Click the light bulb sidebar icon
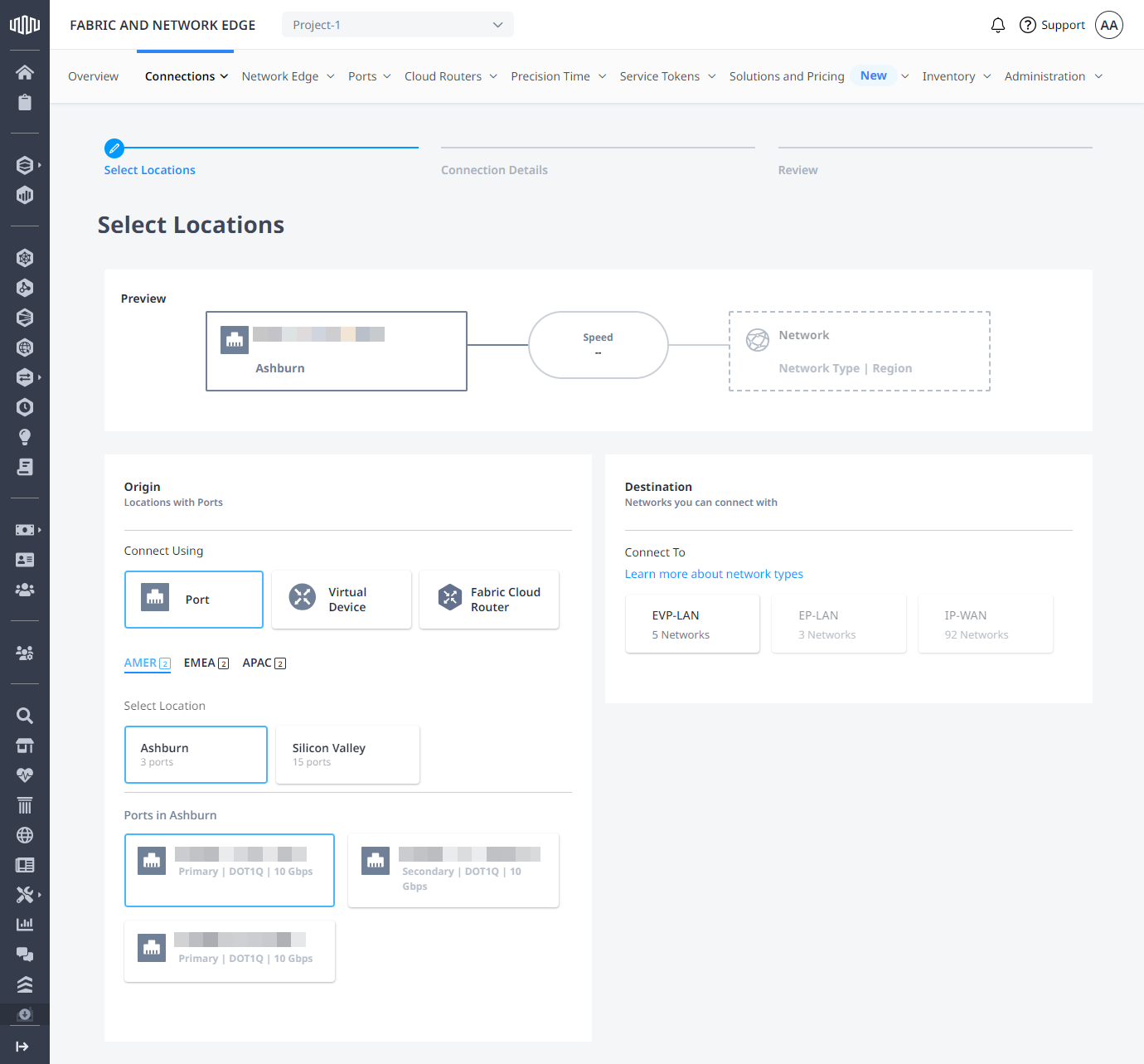 (x=25, y=437)
